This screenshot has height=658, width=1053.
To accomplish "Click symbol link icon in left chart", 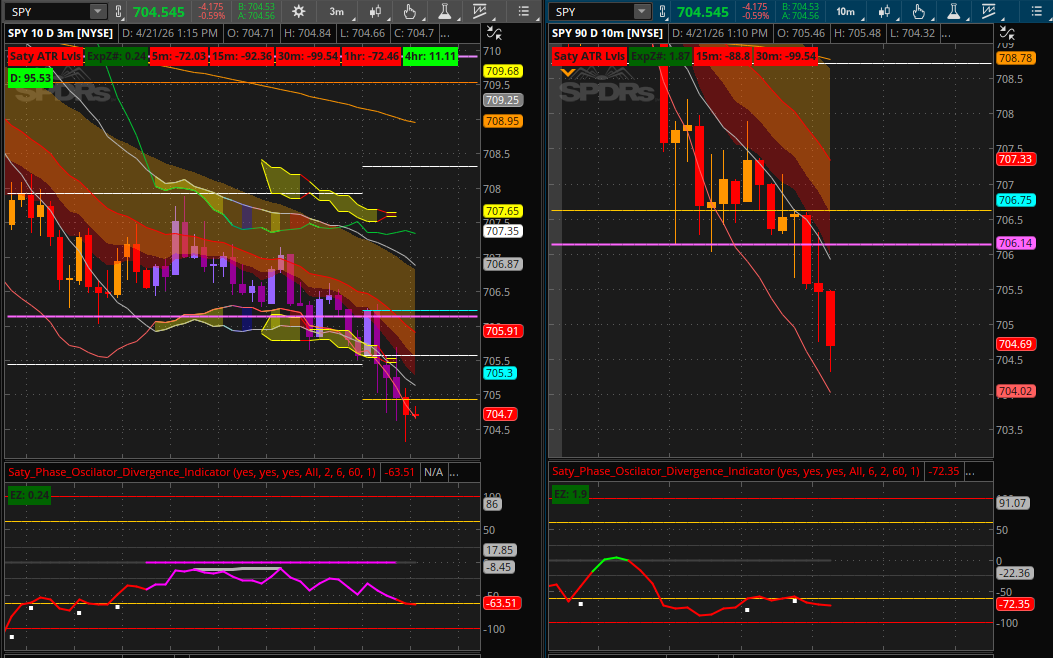I will (119, 11).
